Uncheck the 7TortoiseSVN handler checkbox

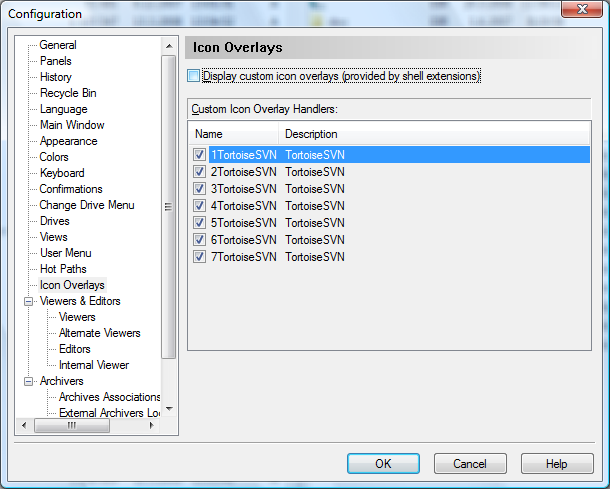(199, 257)
